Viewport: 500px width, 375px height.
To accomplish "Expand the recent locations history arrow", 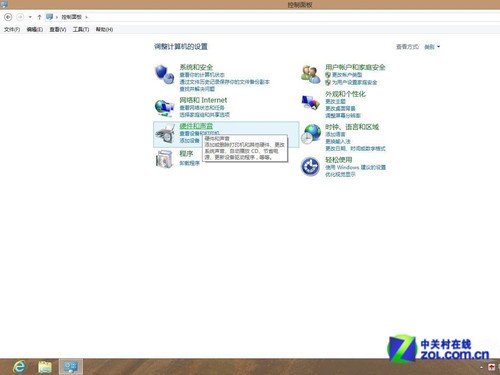I will (x=30, y=17).
